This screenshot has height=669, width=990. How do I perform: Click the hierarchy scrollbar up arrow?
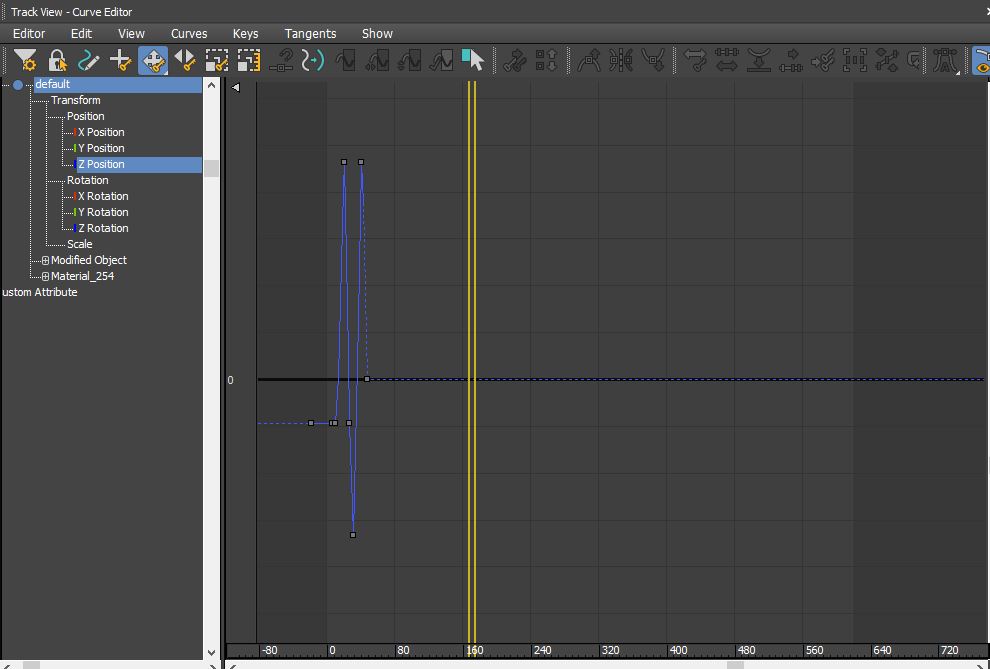[212, 85]
